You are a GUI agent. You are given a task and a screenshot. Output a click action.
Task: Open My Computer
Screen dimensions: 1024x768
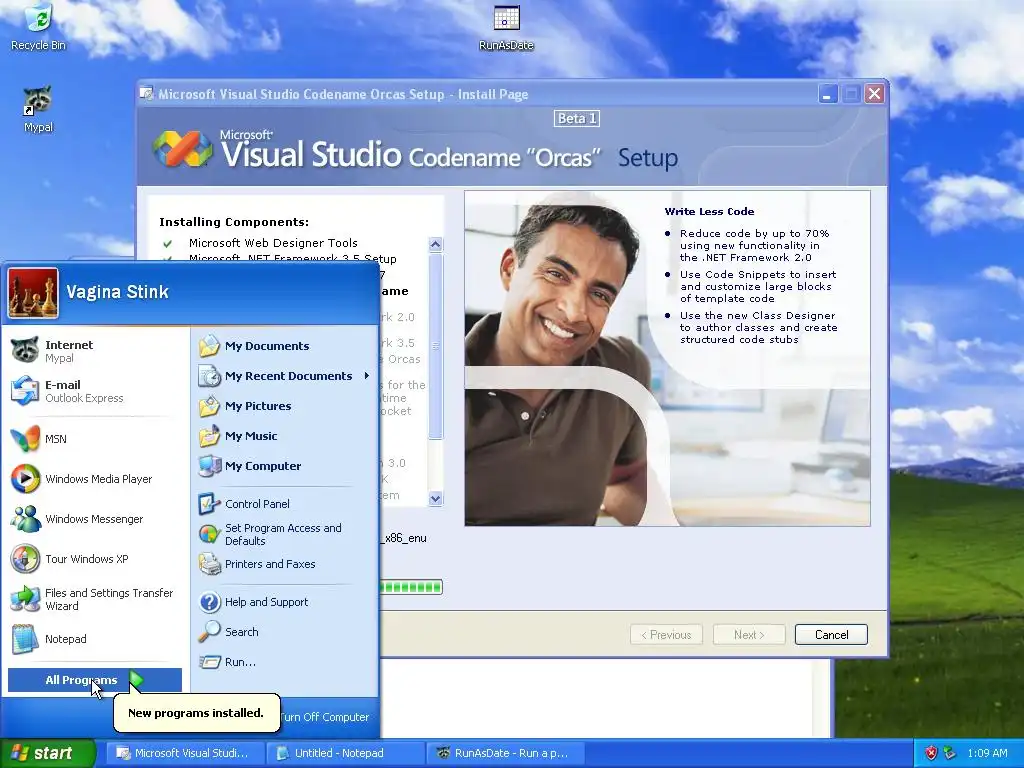(283, 466)
